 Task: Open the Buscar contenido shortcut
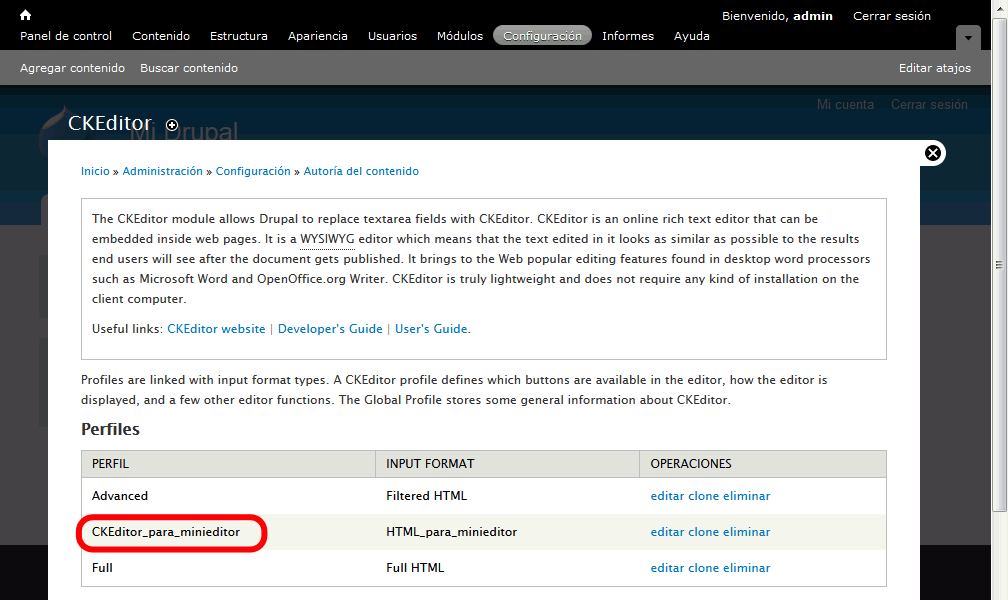click(189, 68)
